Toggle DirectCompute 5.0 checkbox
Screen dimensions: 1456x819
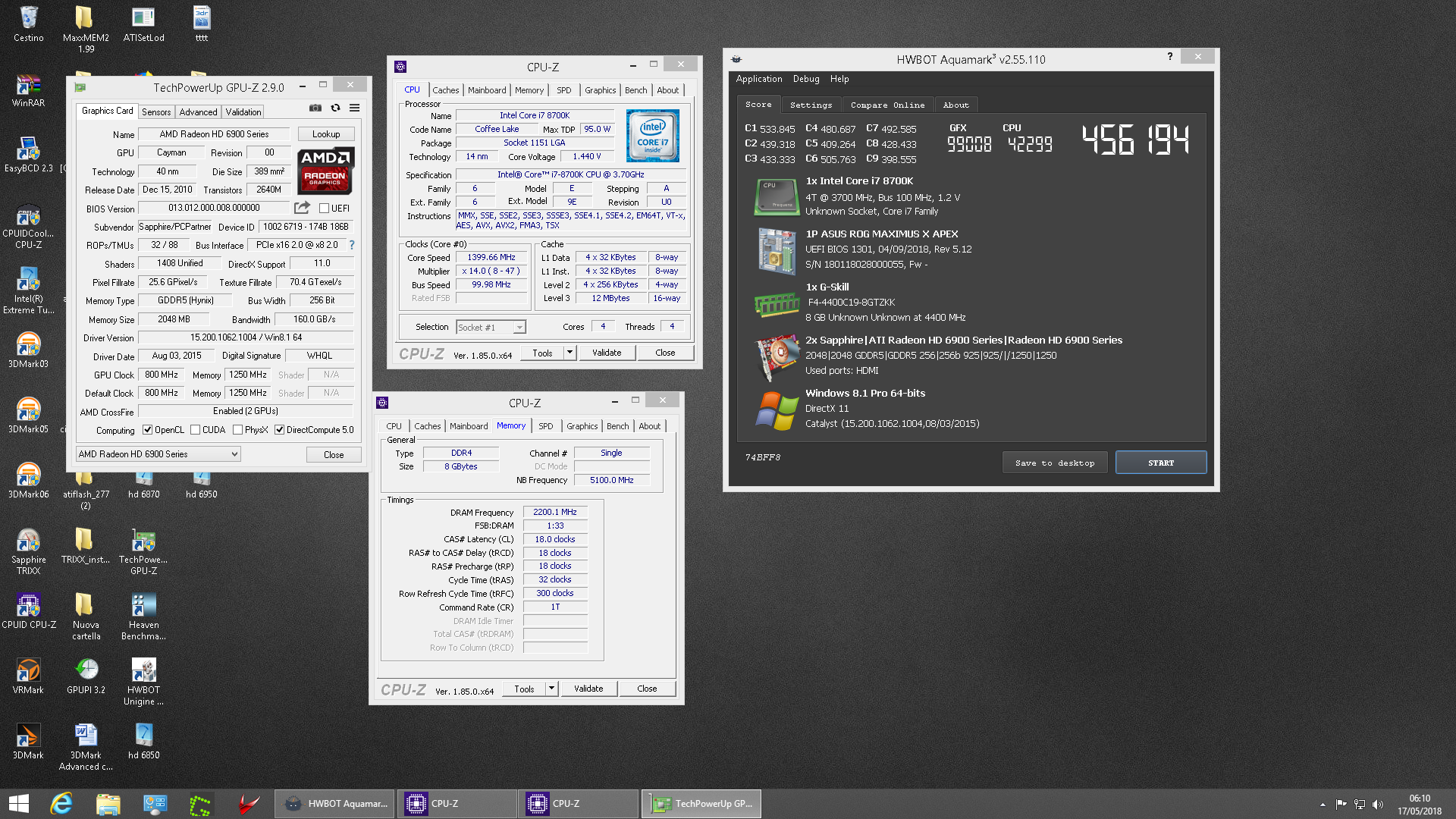[280, 430]
